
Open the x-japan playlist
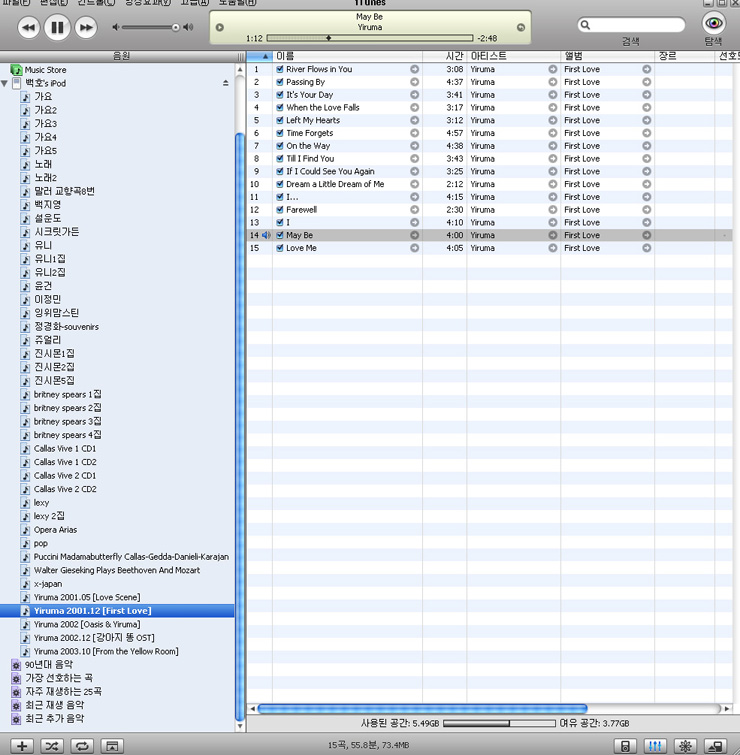tap(48, 584)
